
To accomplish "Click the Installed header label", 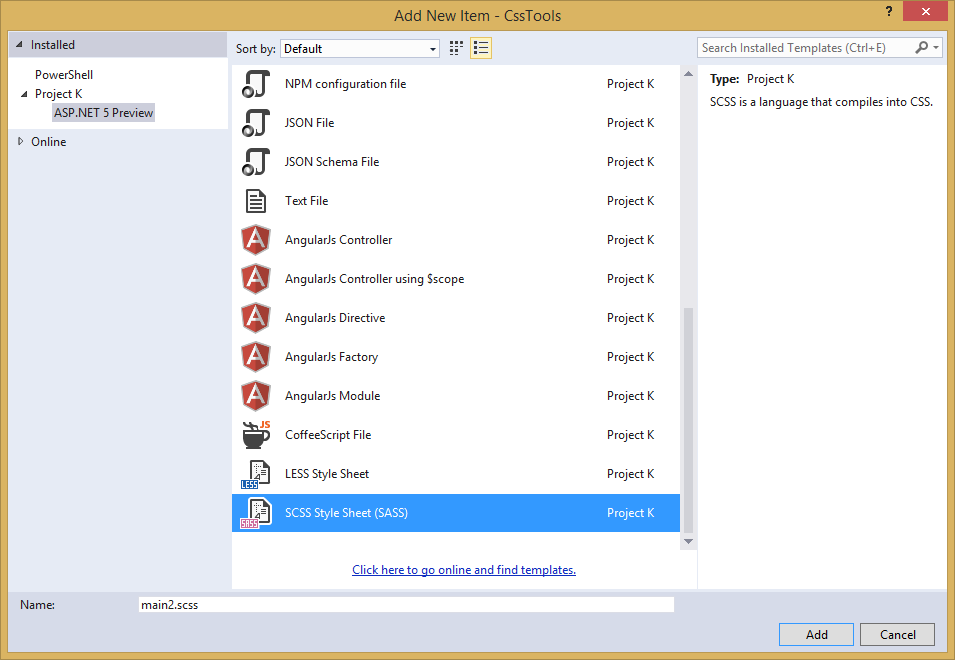I will 53,44.
